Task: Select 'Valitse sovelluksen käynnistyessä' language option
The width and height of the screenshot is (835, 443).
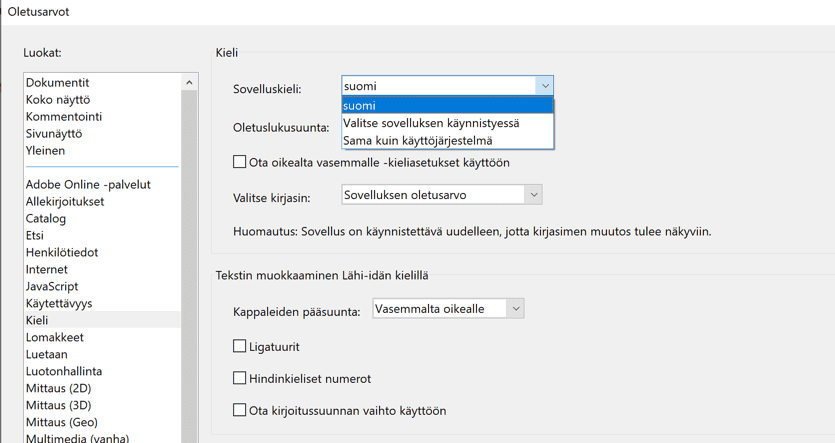Action: 447,123
